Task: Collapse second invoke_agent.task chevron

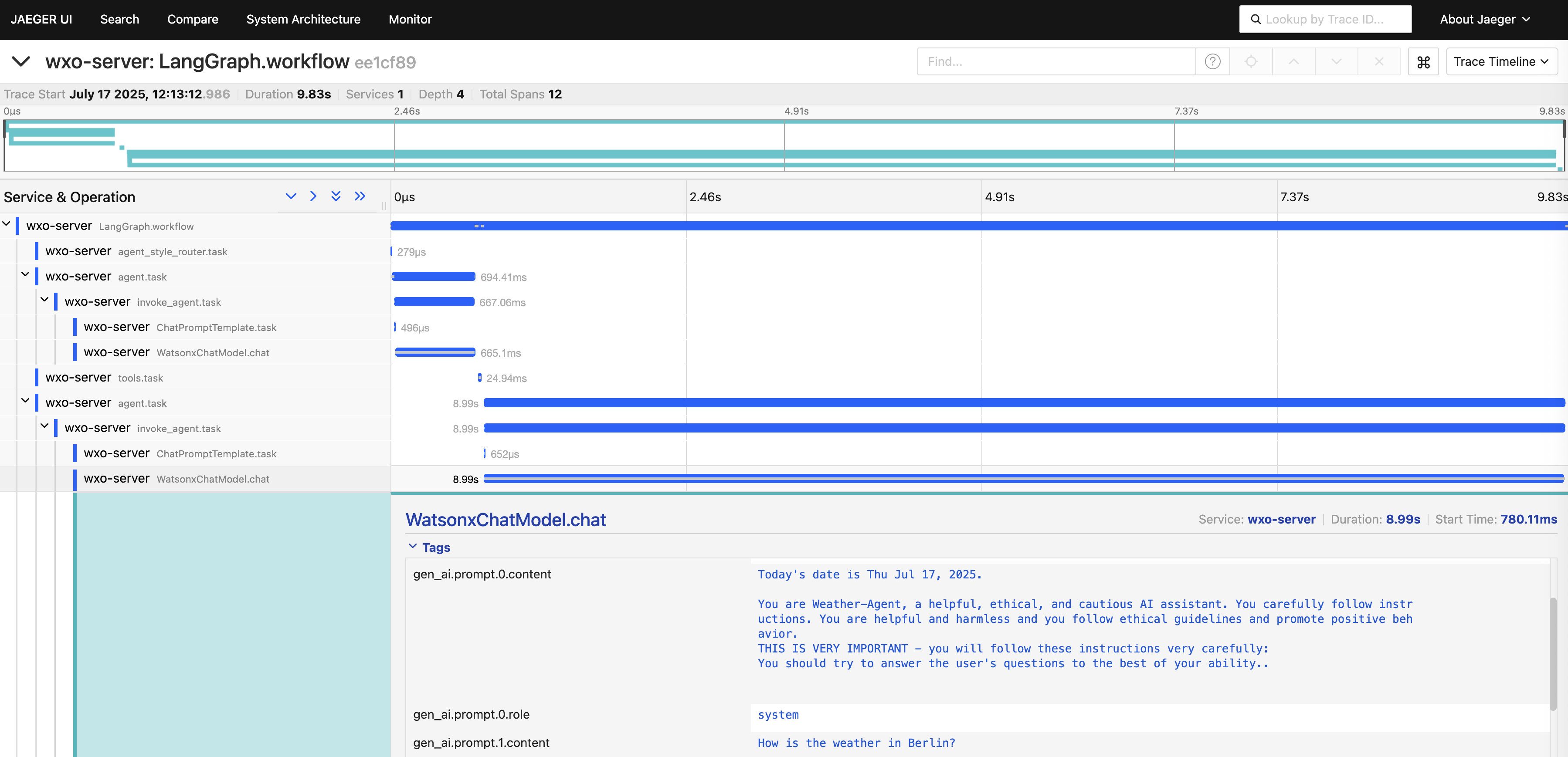Action: coord(44,426)
